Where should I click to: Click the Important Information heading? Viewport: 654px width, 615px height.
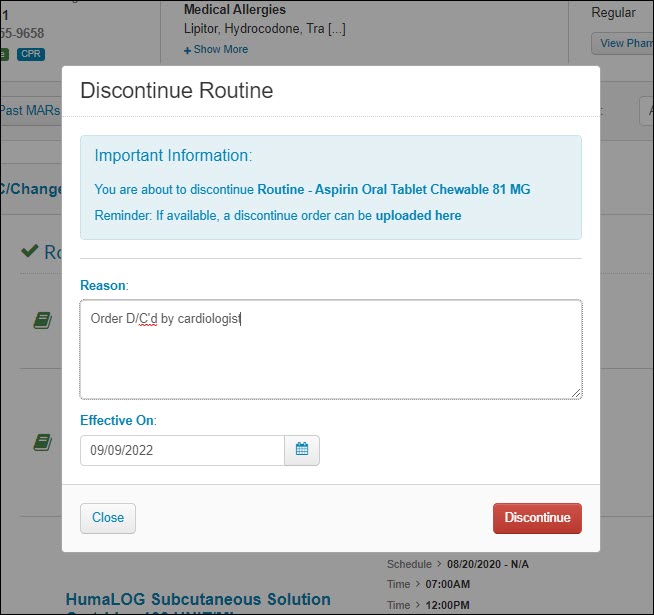[173, 155]
